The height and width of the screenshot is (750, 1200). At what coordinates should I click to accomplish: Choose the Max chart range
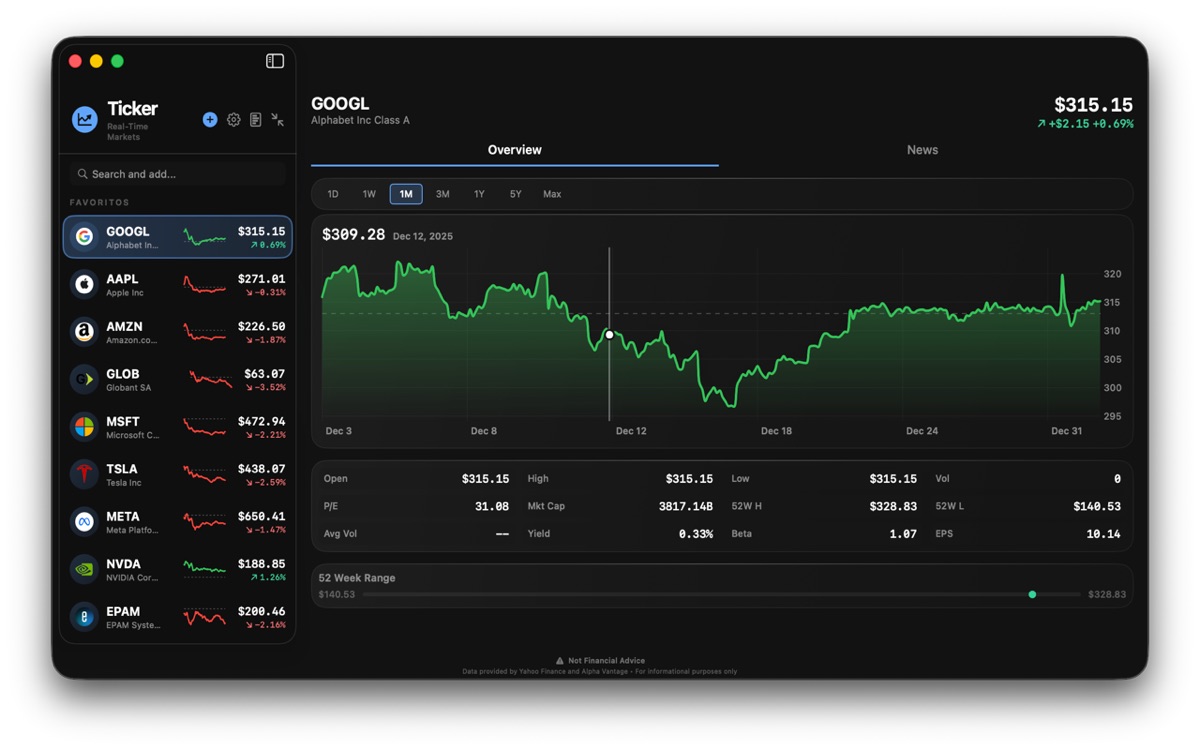552,194
